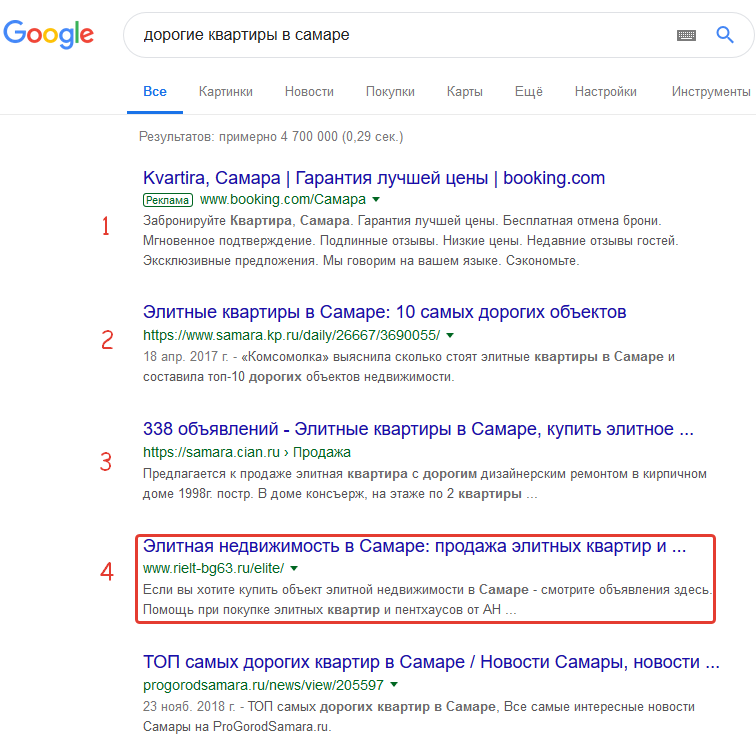Screen dimensions: 756x737
Task: Click the samara.kp.ru daily URL
Action: tap(291, 335)
